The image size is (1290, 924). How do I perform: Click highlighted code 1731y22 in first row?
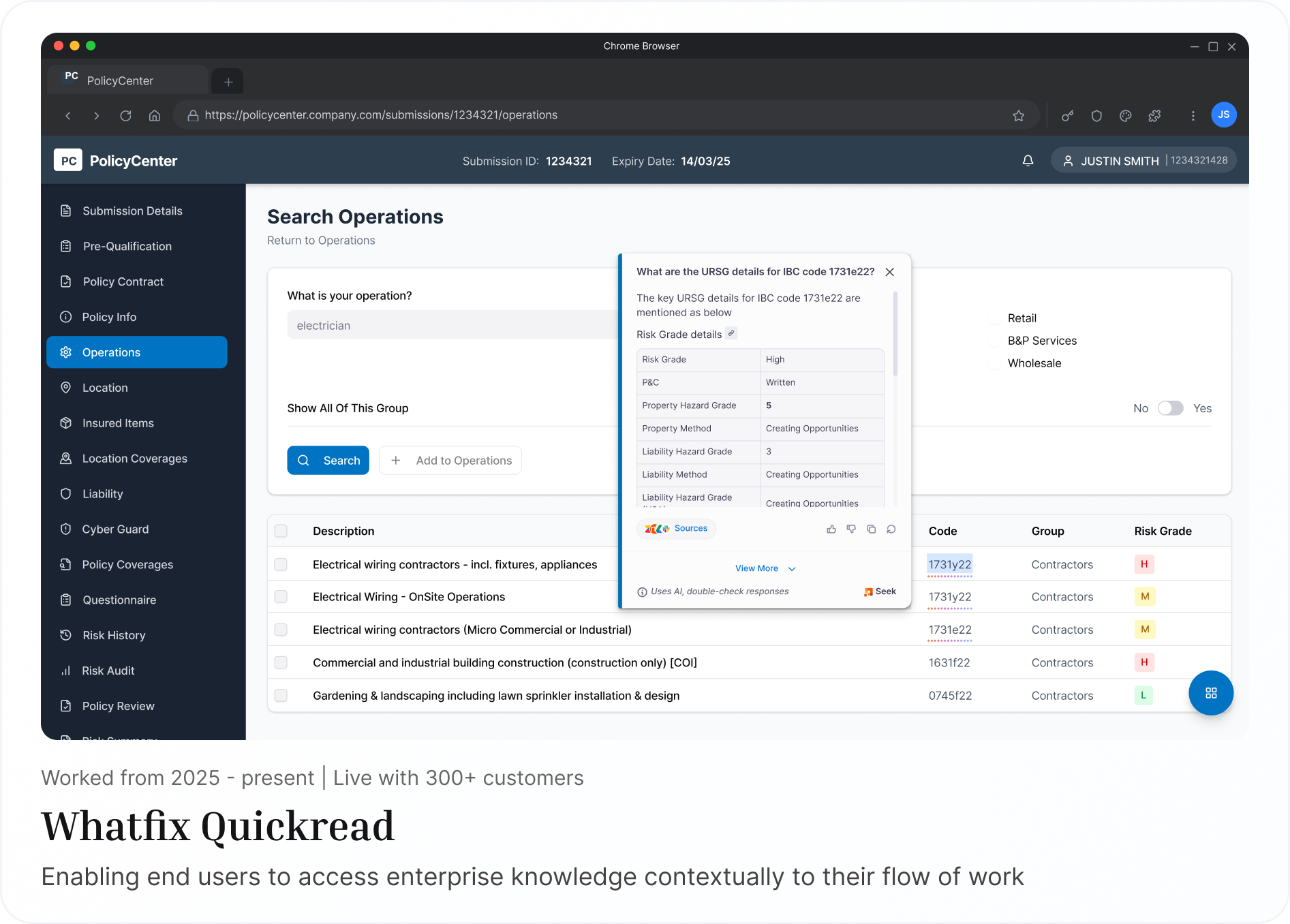point(949,564)
